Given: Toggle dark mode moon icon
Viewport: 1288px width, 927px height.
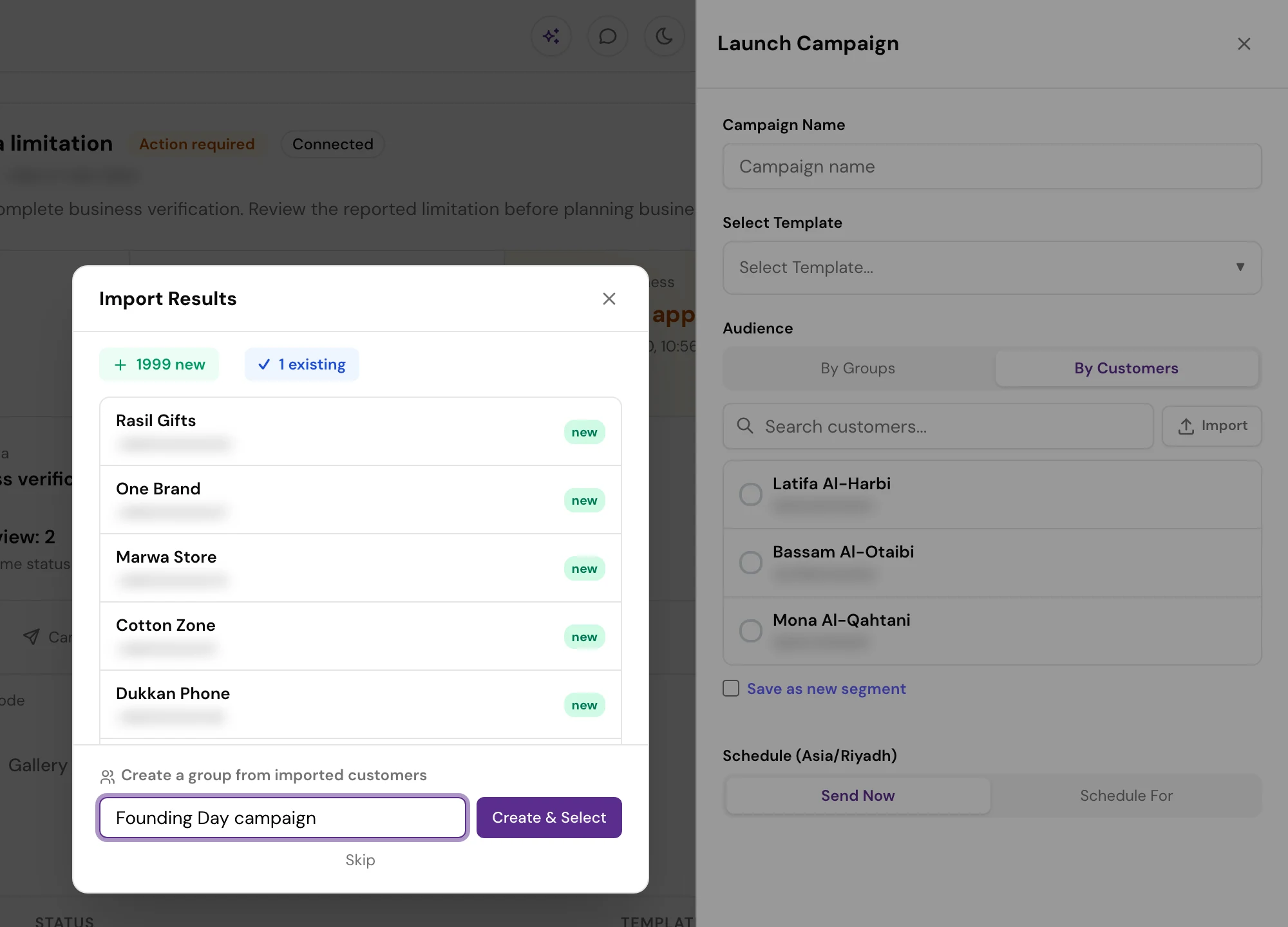Looking at the screenshot, I should [x=664, y=36].
